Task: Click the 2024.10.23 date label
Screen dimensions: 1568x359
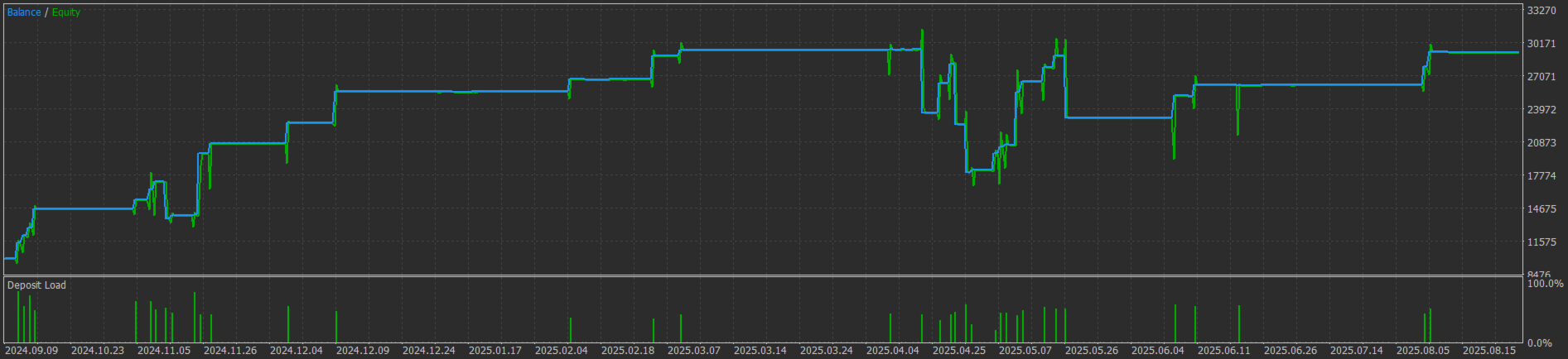Action: [x=98, y=351]
